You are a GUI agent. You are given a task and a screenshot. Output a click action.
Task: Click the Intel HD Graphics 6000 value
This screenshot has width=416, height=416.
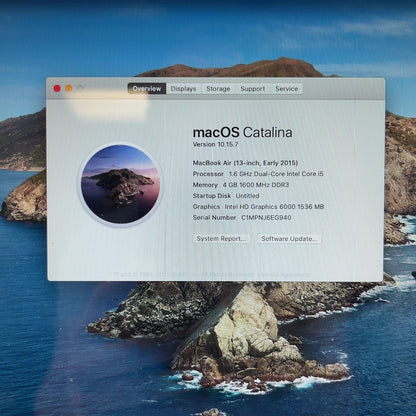274,207
